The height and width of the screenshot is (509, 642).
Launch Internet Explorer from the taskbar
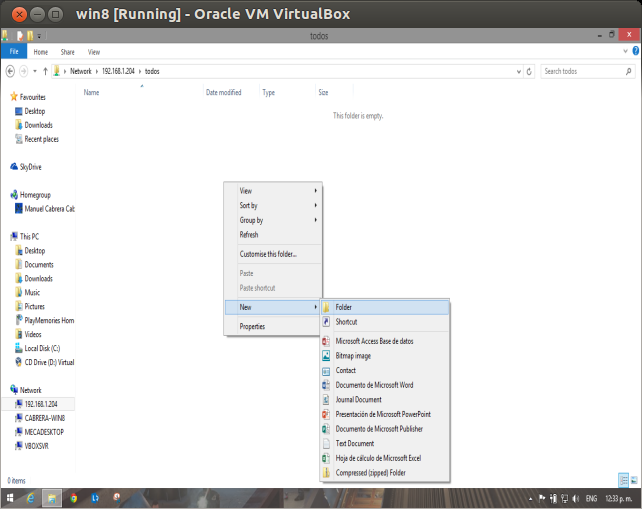[30, 498]
